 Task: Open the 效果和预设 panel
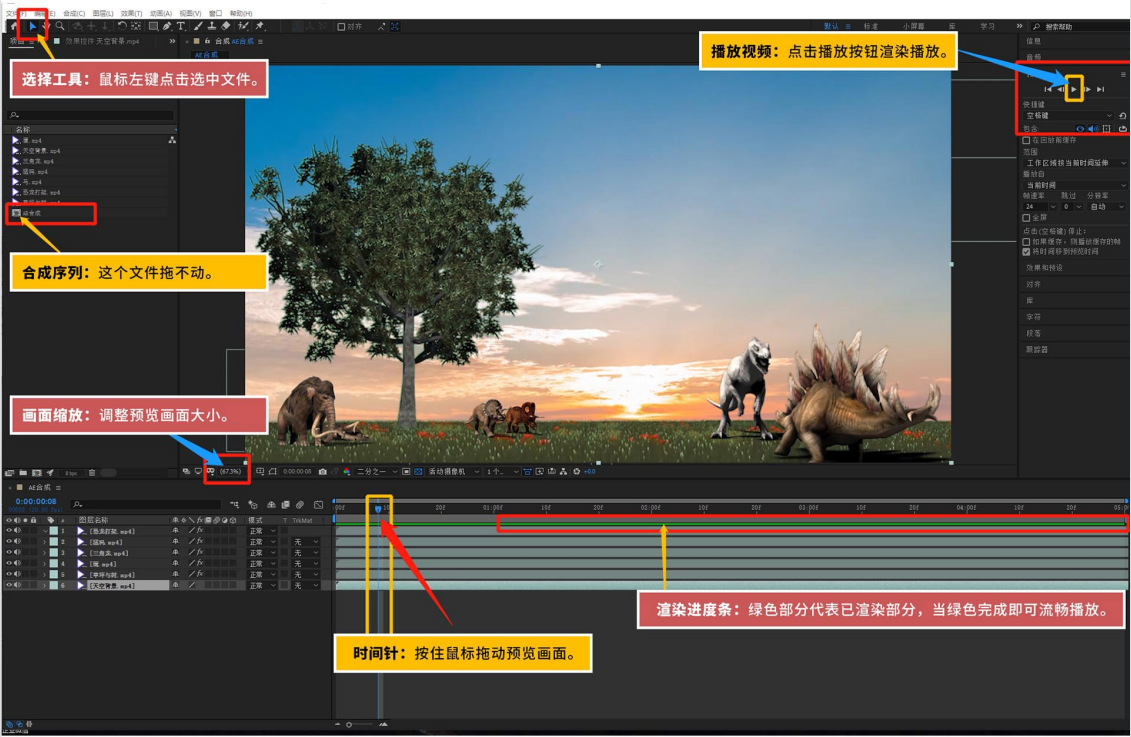point(1044,268)
